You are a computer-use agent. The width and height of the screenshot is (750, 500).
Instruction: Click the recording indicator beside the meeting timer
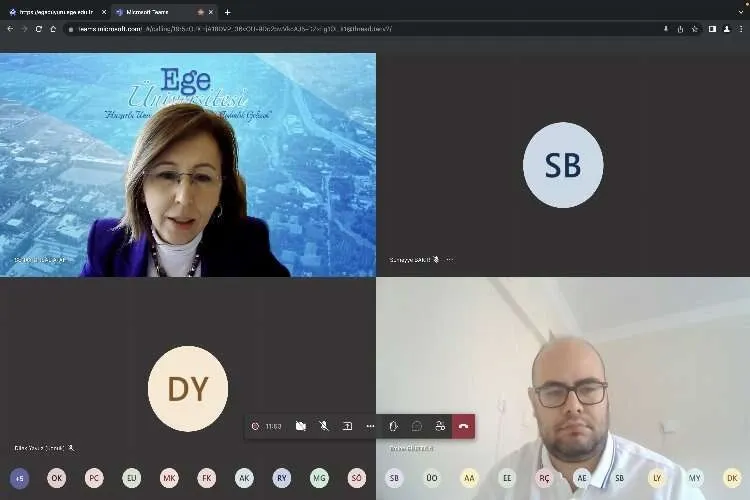pyautogui.click(x=256, y=426)
